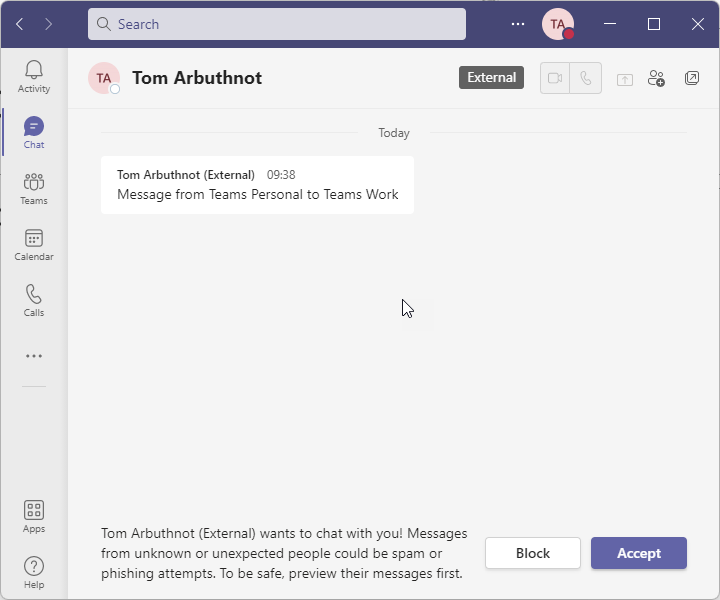Open the Help menu
Viewport: 720px width, 600px height.
pos(34,572)
